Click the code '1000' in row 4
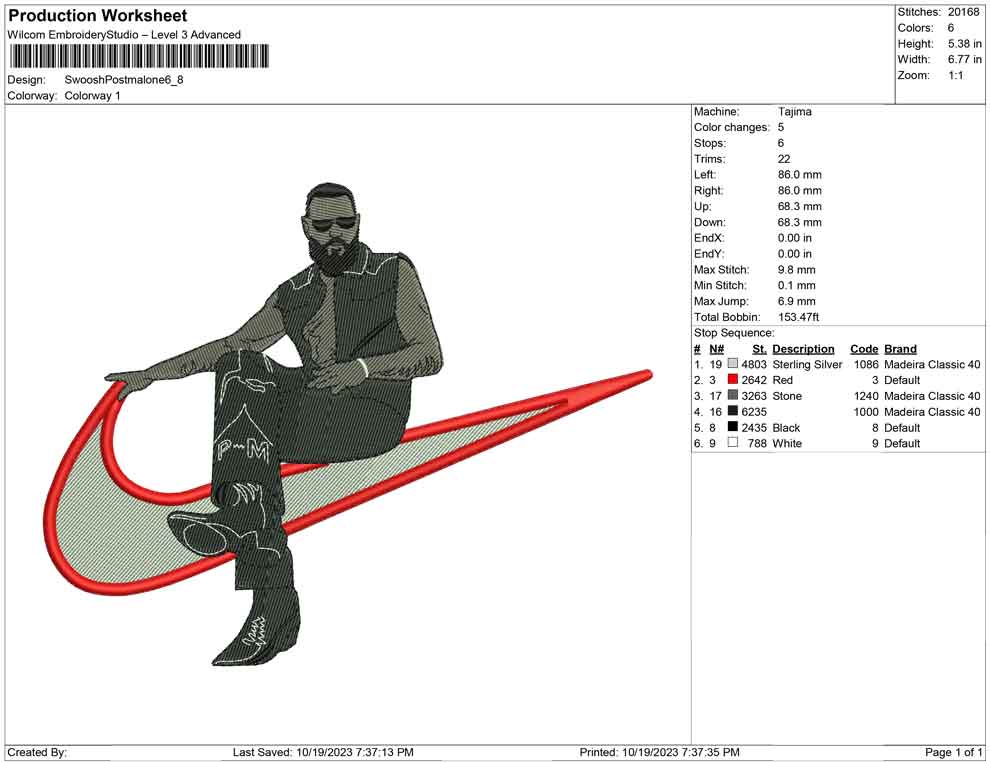The image size is (990, 762). [866, 412]
